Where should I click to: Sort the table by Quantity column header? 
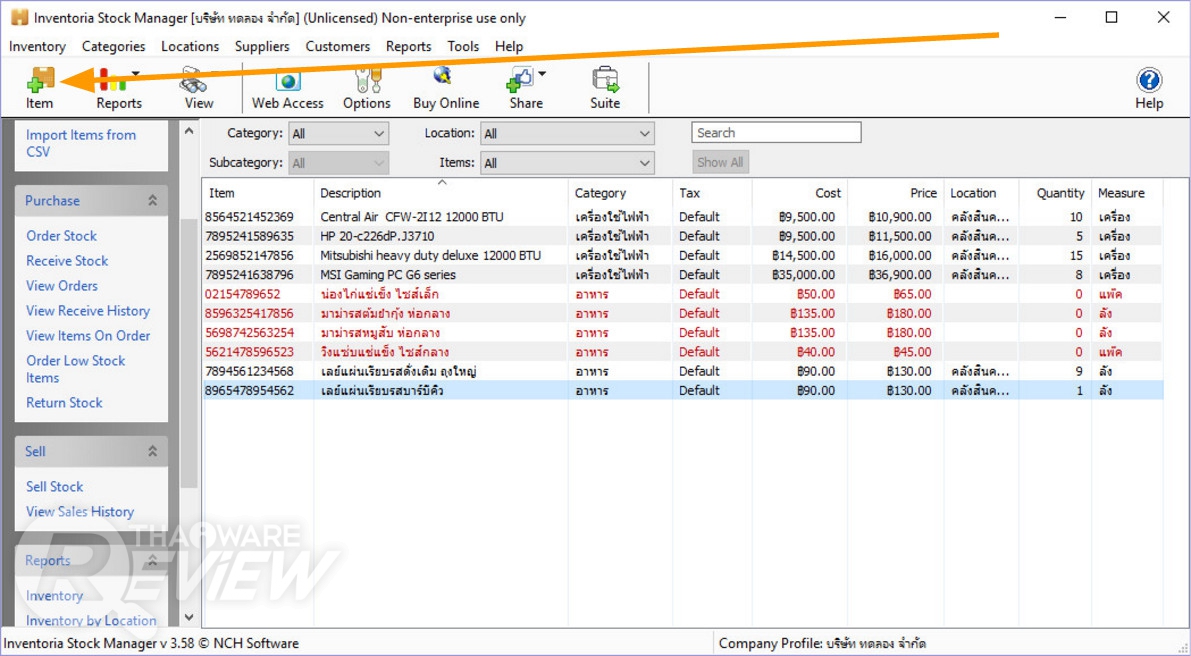(x=1060, y=193)
